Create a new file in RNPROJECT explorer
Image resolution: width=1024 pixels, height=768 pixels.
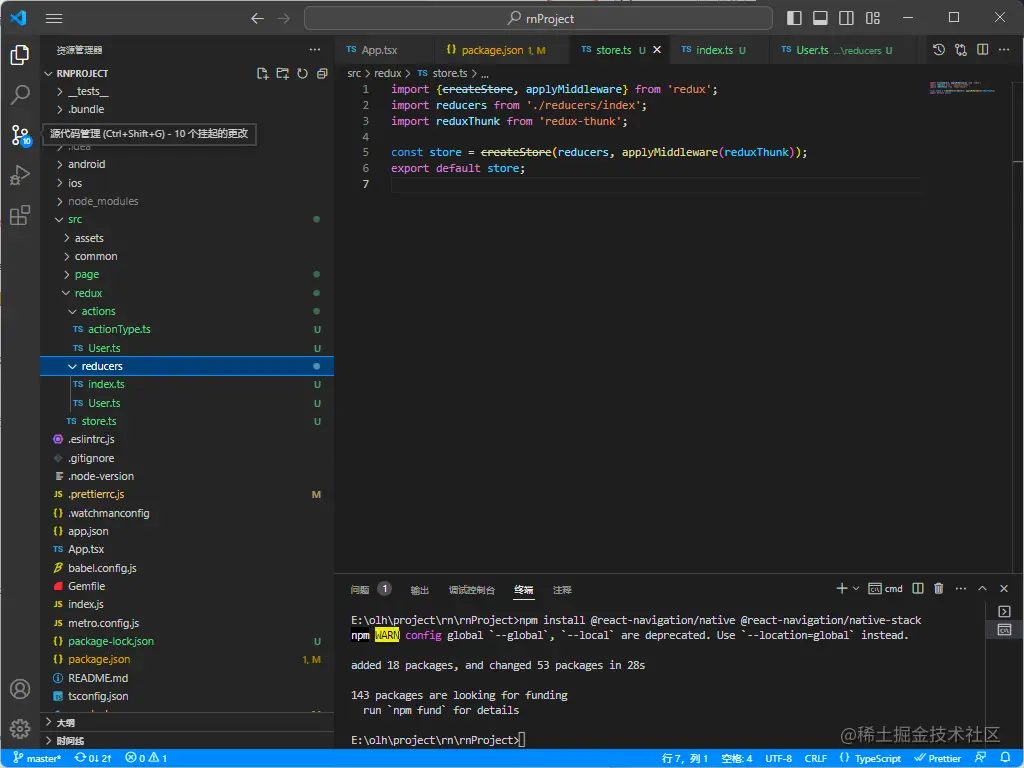(263, 73)
